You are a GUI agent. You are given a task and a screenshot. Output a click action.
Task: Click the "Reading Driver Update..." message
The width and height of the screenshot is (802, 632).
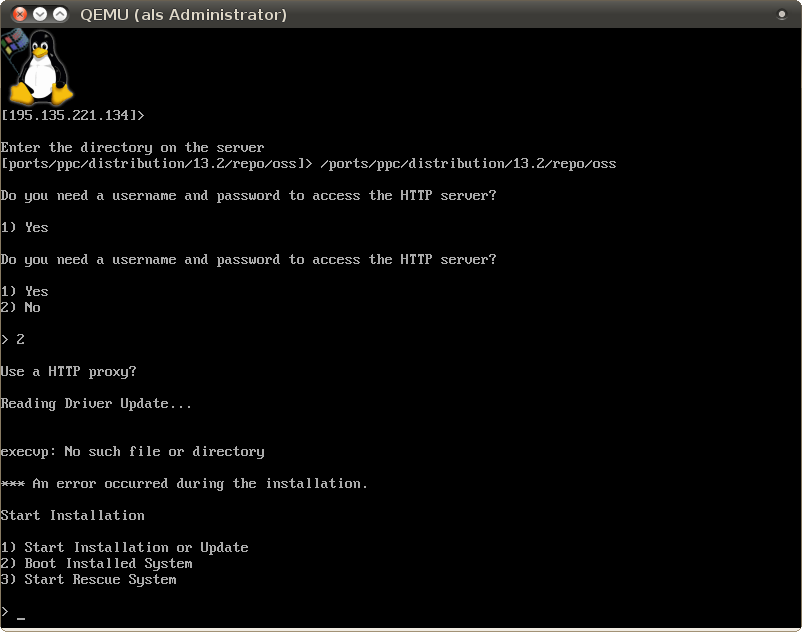pyautogui.click(x=96, y=403)
